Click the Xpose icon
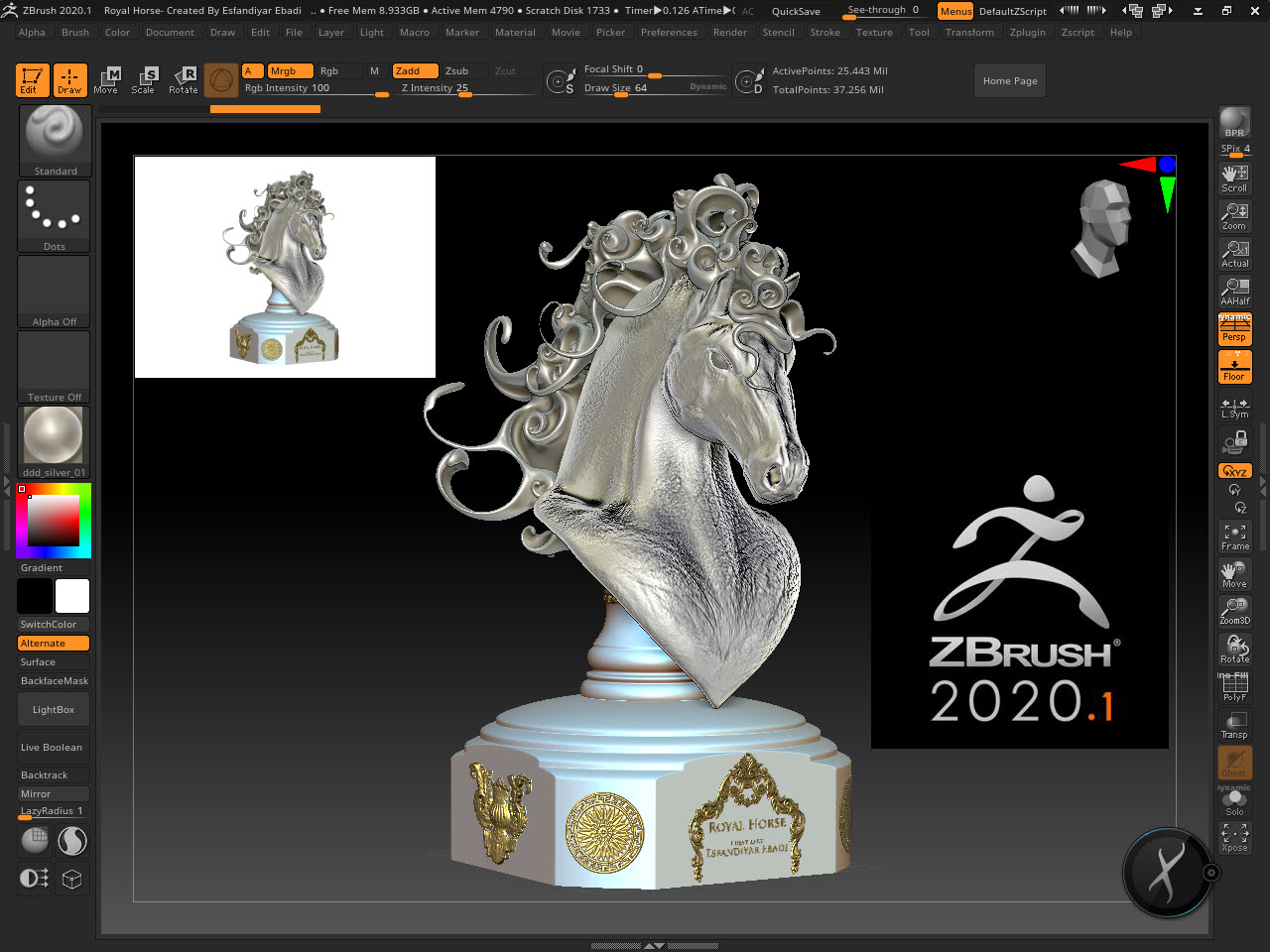This screenshot has height=952, width=1270. pos(1234,838)
